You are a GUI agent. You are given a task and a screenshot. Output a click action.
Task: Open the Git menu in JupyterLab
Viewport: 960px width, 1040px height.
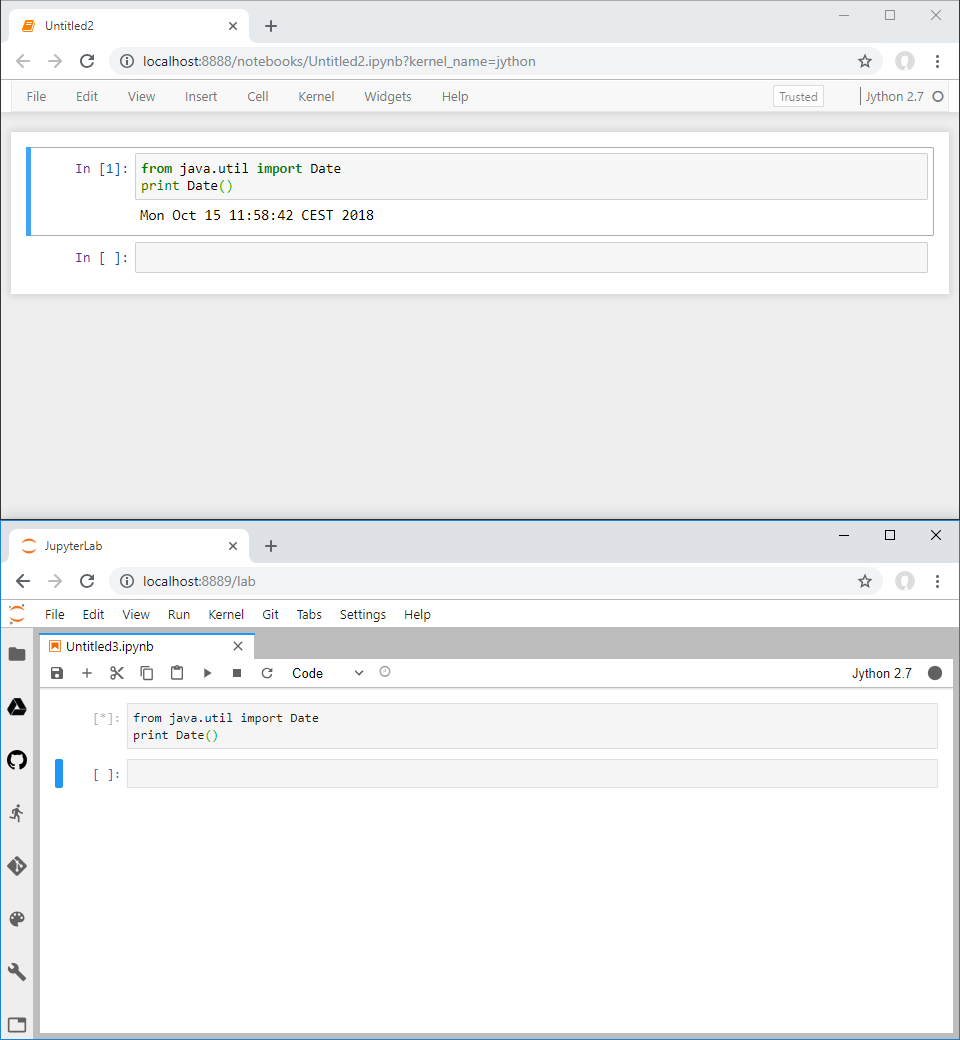coord(270,615)
